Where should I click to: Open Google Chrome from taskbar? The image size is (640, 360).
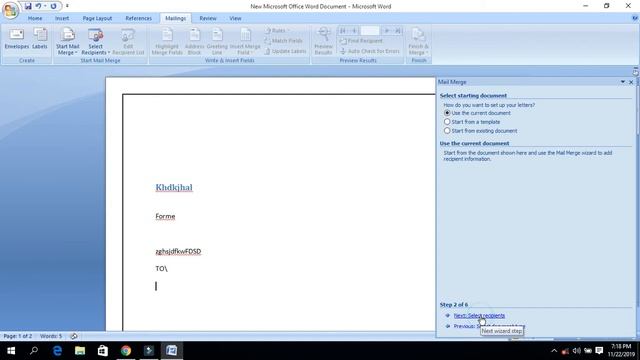tap(126, 351)
